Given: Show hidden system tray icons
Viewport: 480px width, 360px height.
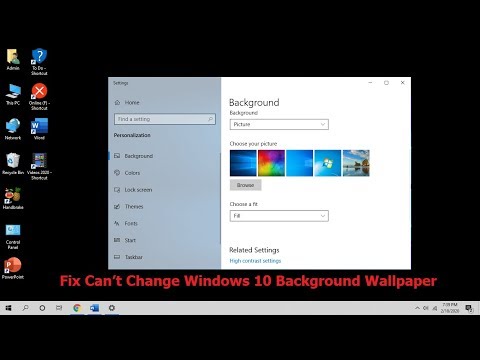Looking at the screenshot, I should [417, 308].
